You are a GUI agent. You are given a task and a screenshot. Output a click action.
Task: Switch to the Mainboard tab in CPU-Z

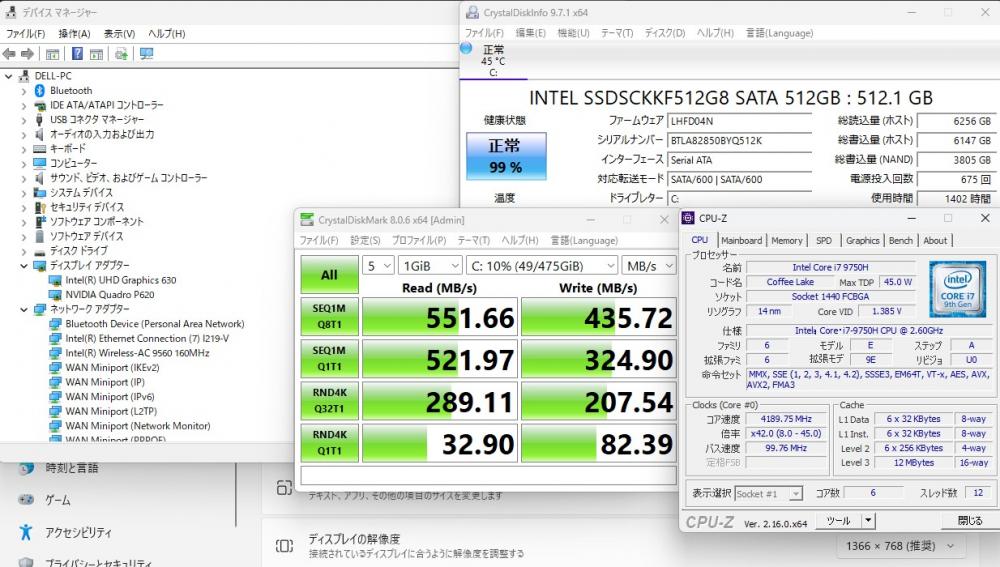click(x=741, y=240)
